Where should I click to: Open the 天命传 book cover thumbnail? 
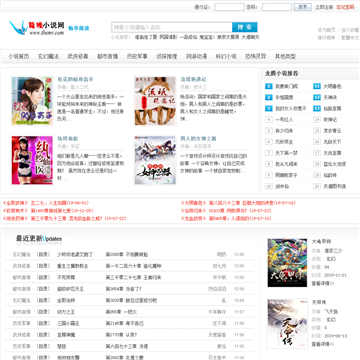(x=287, y=323)
